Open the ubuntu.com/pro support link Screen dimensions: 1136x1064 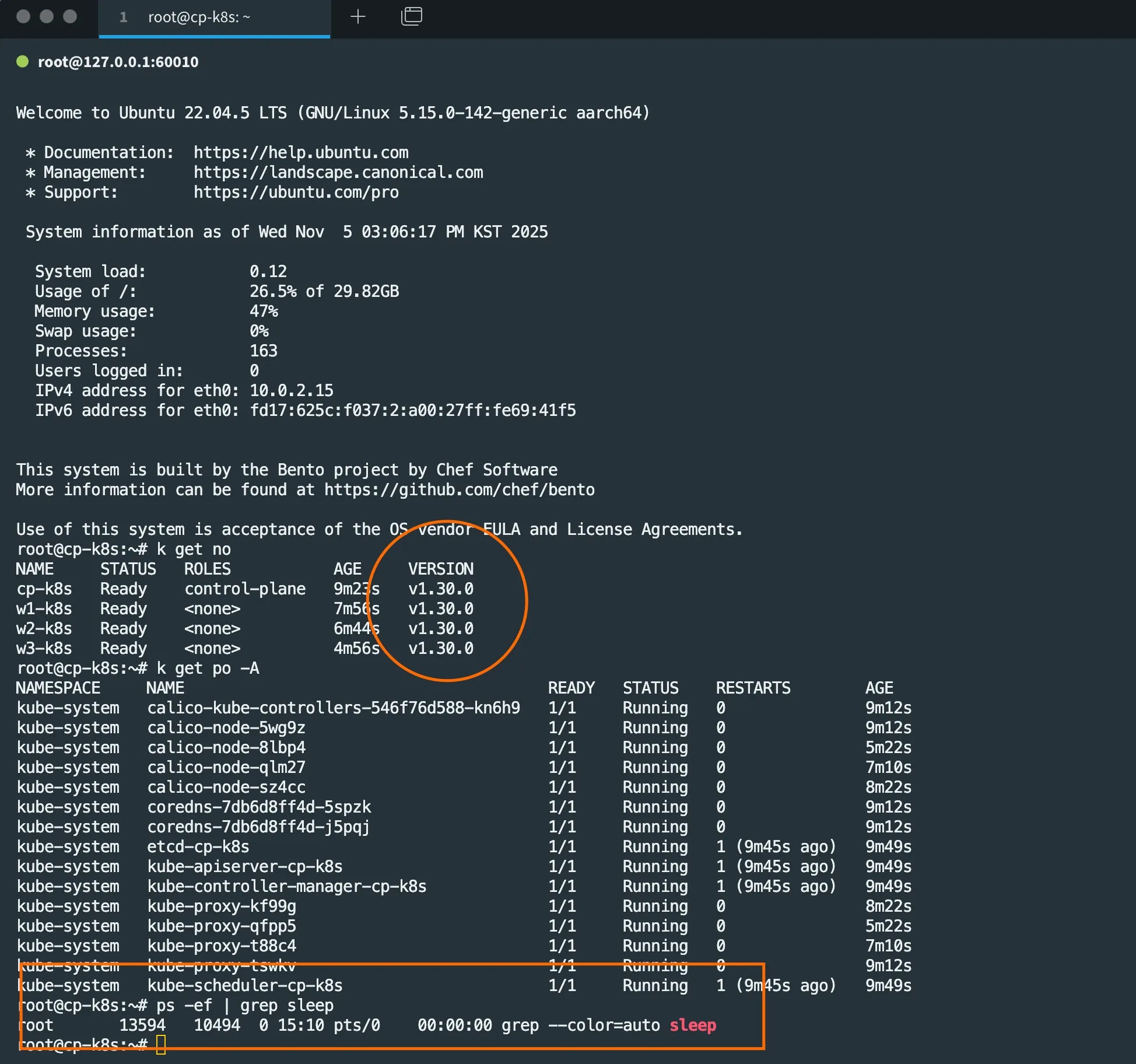[296, 192]
